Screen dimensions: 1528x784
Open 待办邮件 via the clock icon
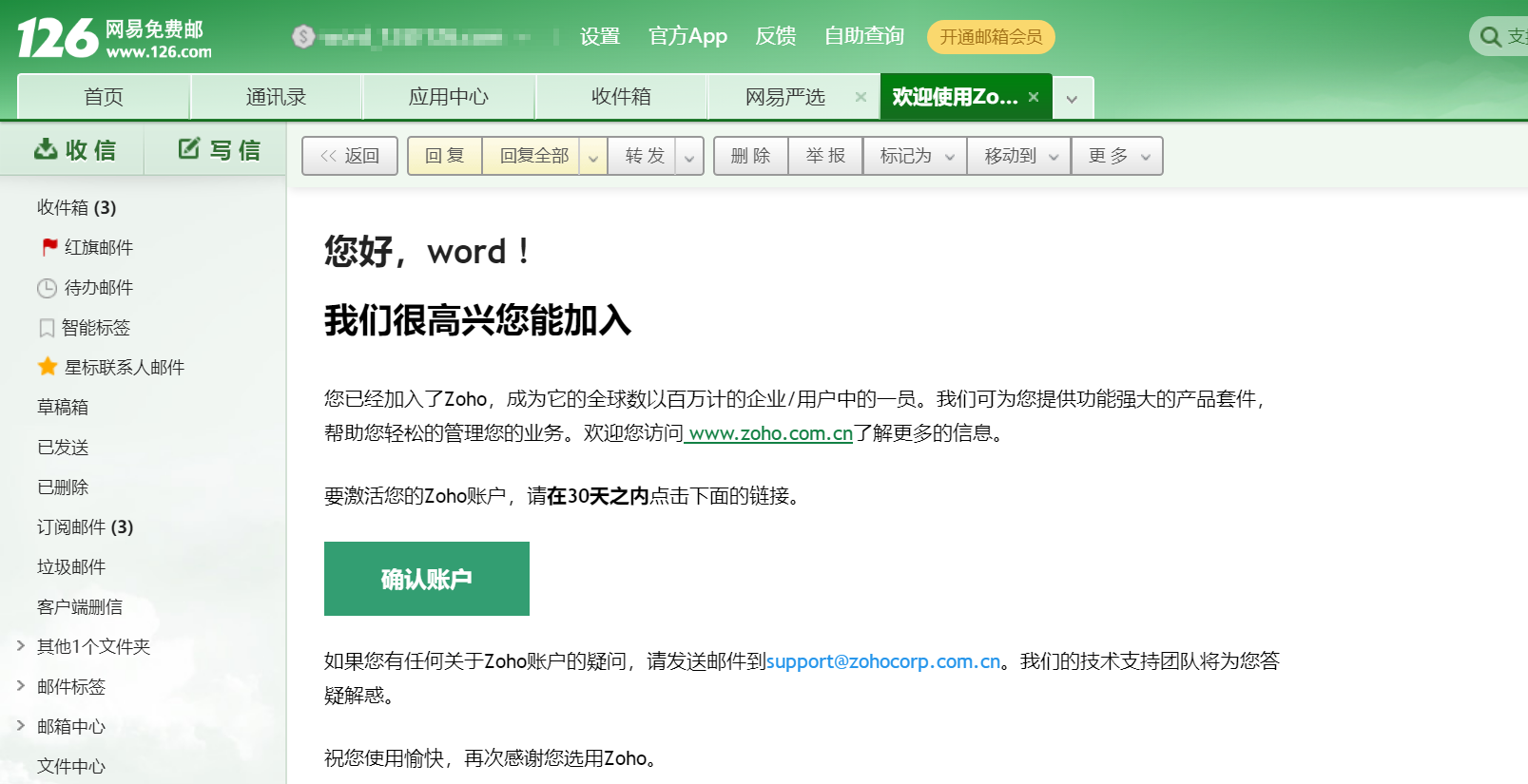pos(47,288)
